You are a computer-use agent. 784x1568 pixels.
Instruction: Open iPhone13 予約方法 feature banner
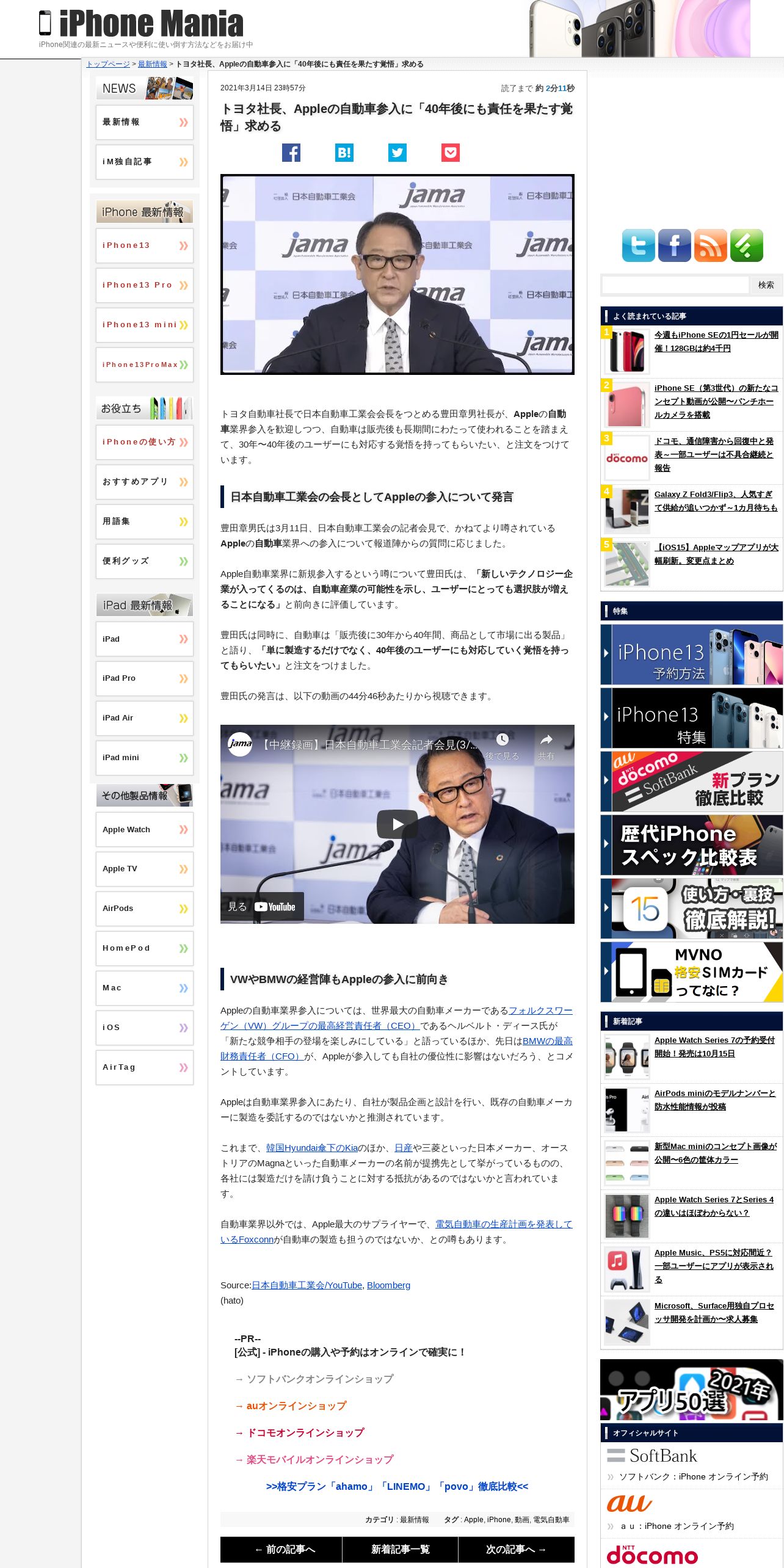(692, 655)
